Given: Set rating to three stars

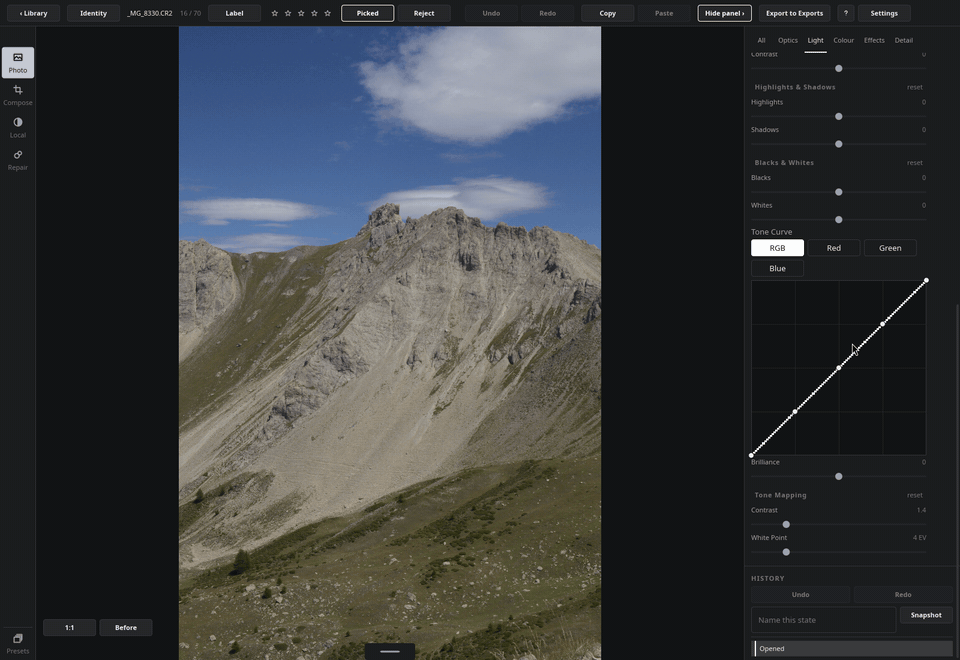Looking at the screenshot, I should [301, 13].
